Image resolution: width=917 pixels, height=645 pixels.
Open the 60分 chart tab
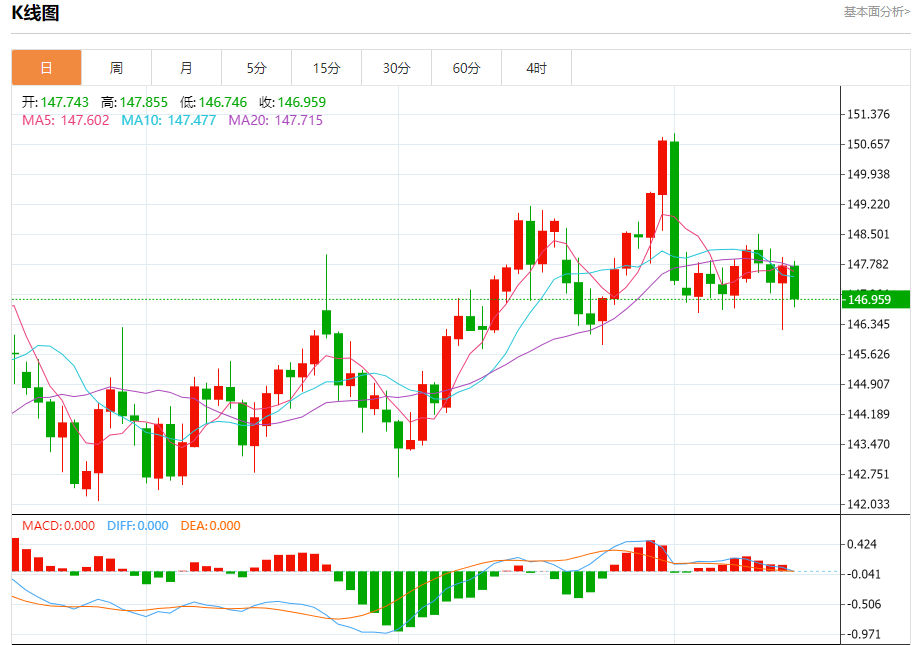pyautogui.click(x=466, y=68)
